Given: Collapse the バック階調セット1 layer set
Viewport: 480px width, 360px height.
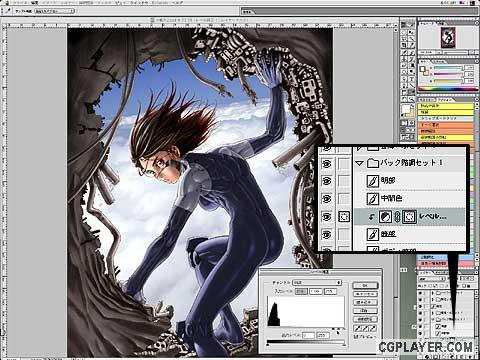Looking at the screenshot, I should click(359, 163).
